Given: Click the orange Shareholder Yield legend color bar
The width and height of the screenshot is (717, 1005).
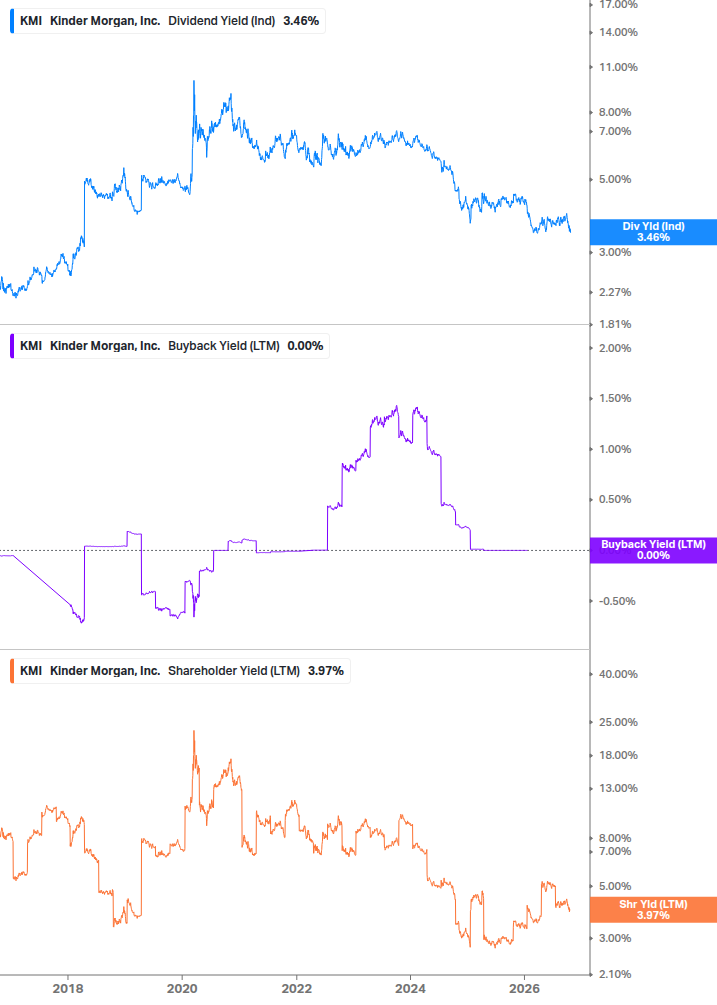Looking at the screenshot, I should click(x=12, y=671).
